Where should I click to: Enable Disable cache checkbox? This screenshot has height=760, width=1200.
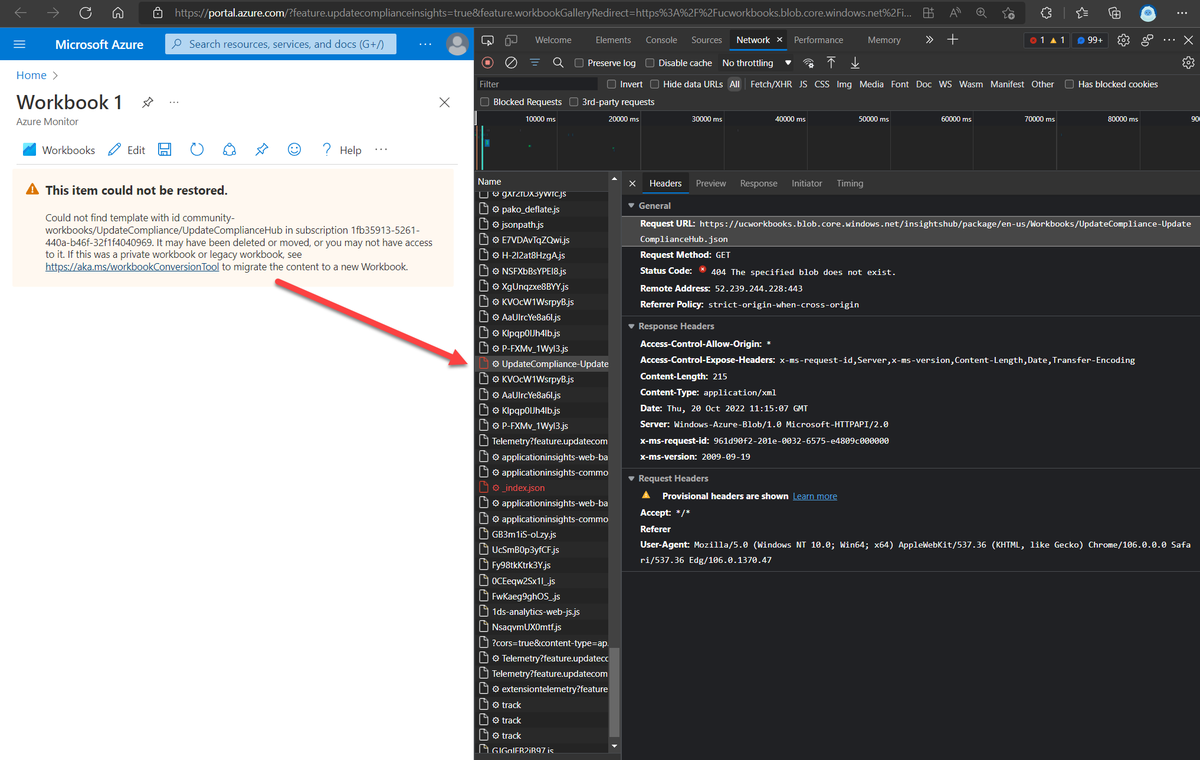coord(649,63)
